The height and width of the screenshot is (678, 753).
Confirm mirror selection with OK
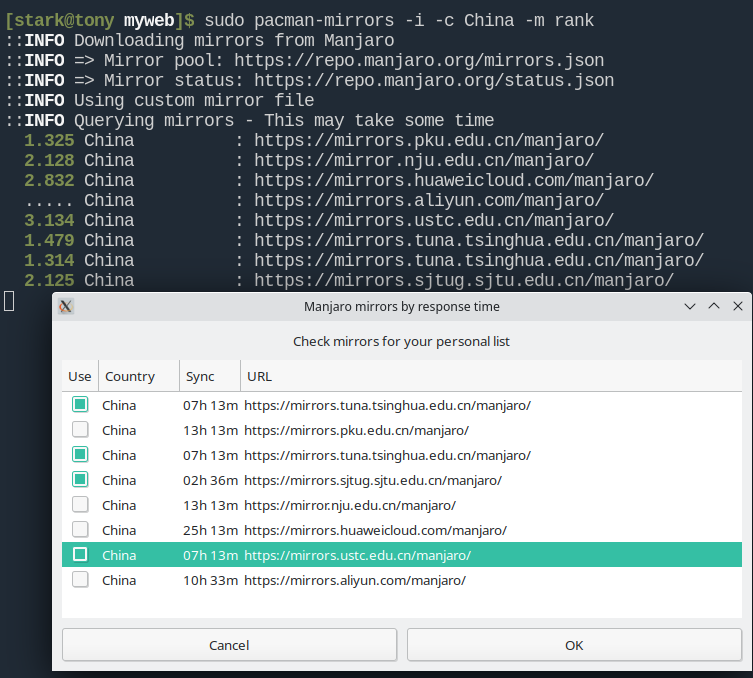[x=574, y=645]
